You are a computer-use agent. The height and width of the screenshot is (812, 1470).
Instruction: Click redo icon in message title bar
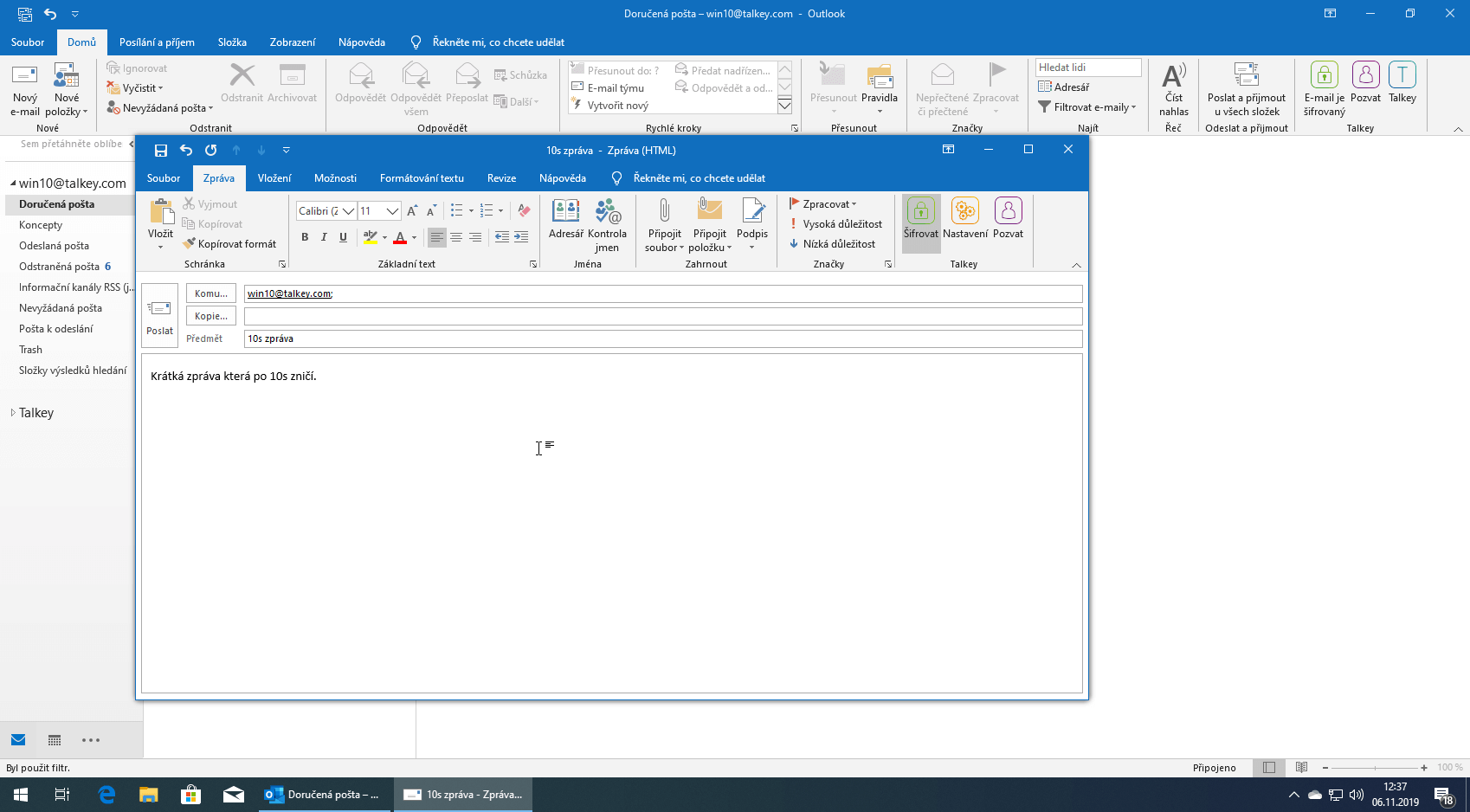pos(210,151)
